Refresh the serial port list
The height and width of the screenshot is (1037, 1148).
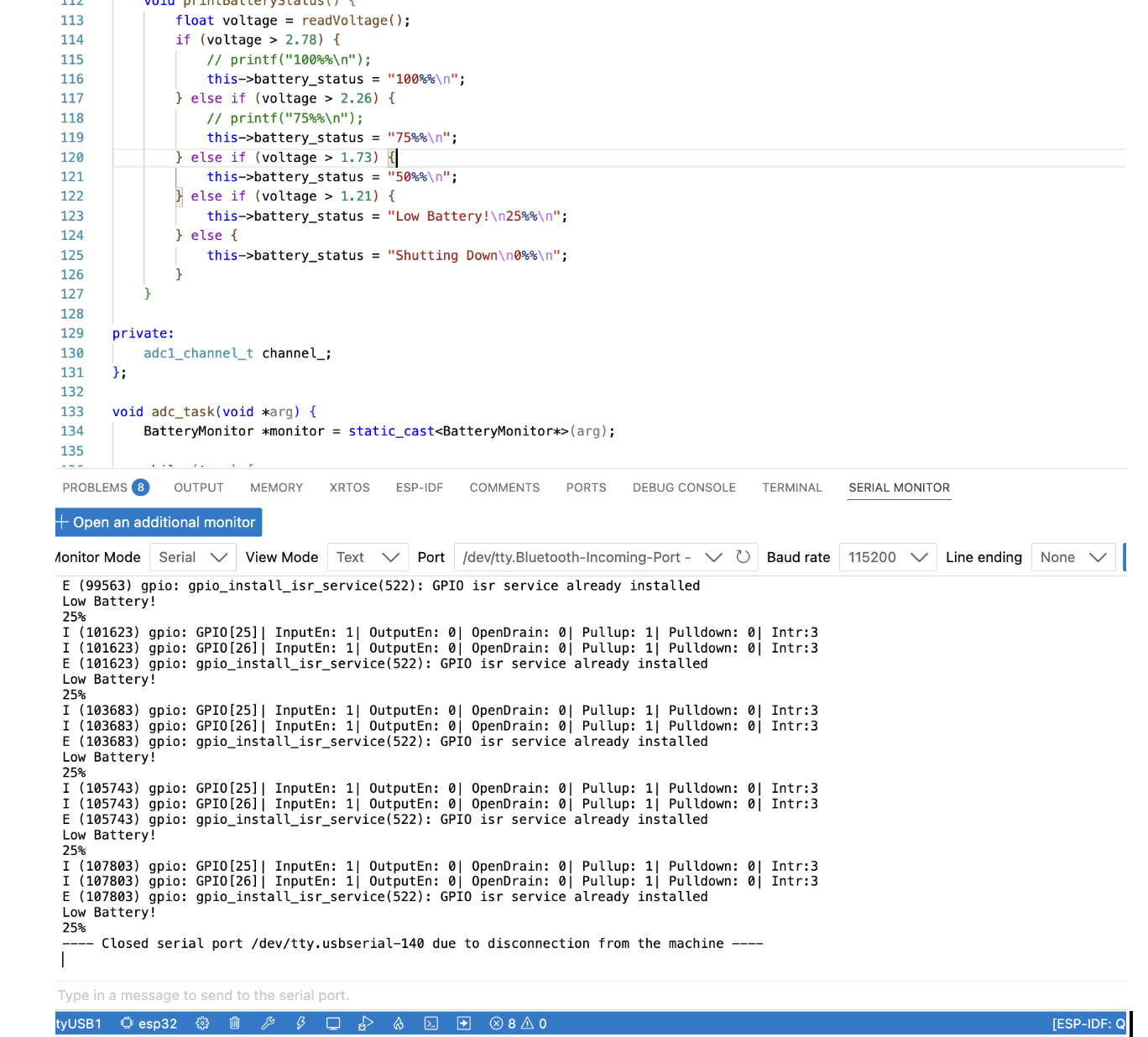[x=743, y=557]
